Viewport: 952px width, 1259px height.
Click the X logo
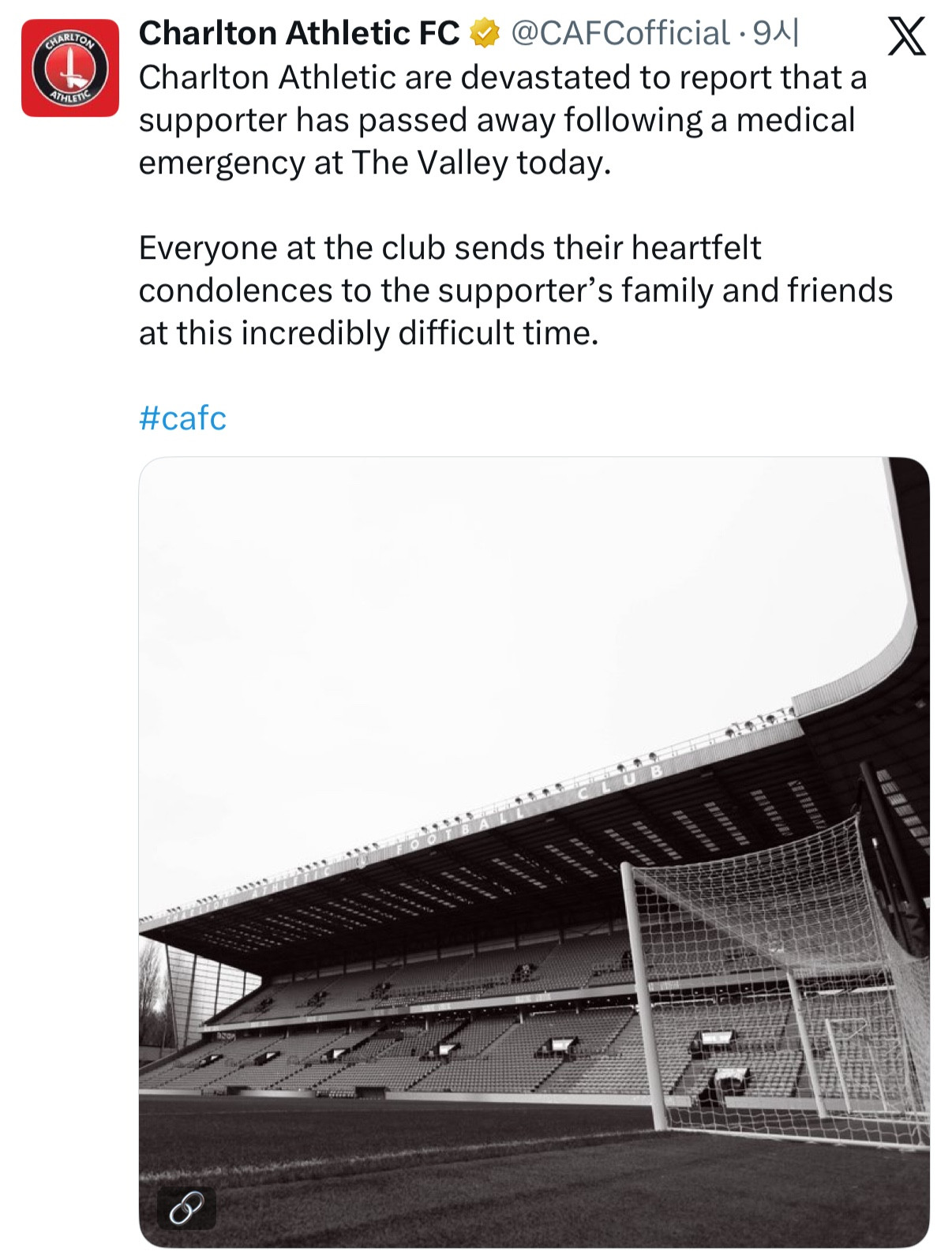[x=907, y=36]
